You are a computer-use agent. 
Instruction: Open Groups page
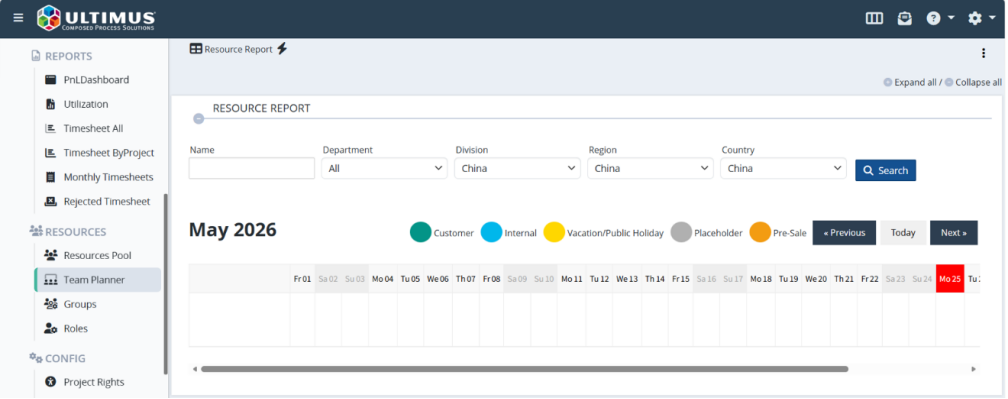80,305
